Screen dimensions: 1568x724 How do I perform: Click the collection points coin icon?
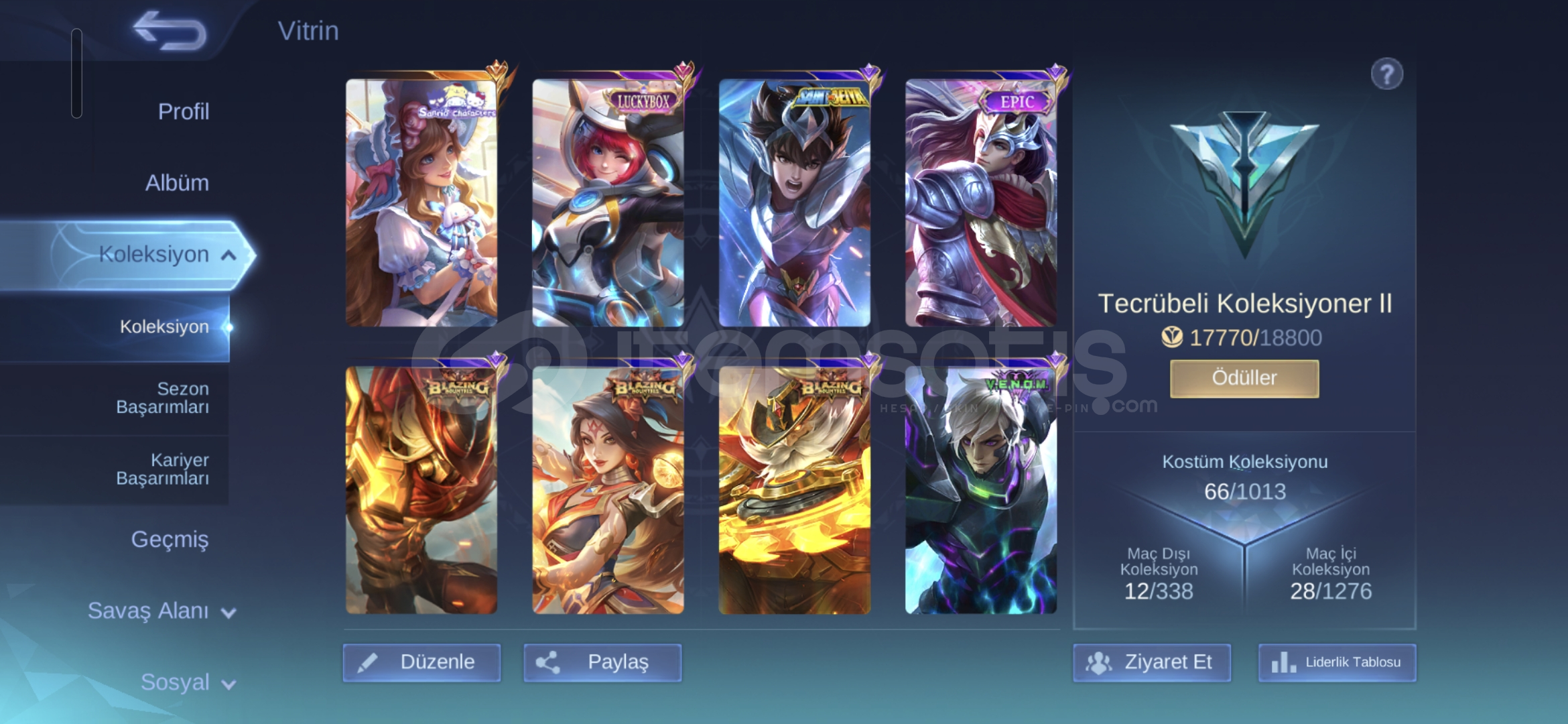click(1172, 337)
